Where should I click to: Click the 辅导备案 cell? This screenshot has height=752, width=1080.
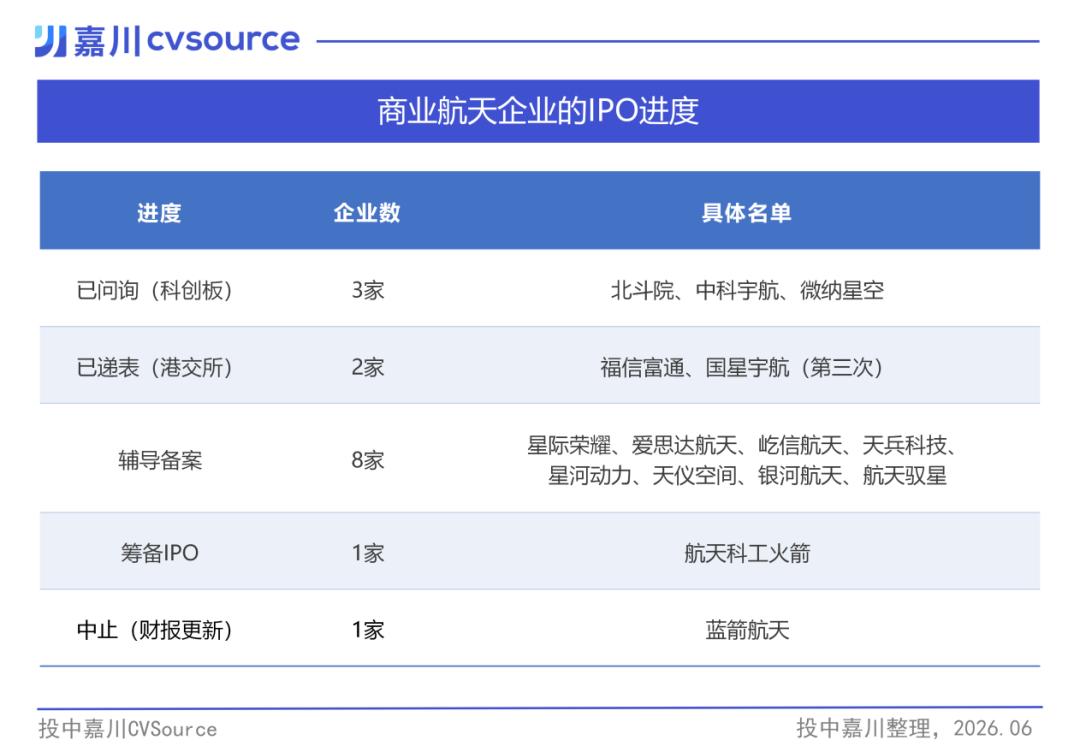tap(160, 459)
